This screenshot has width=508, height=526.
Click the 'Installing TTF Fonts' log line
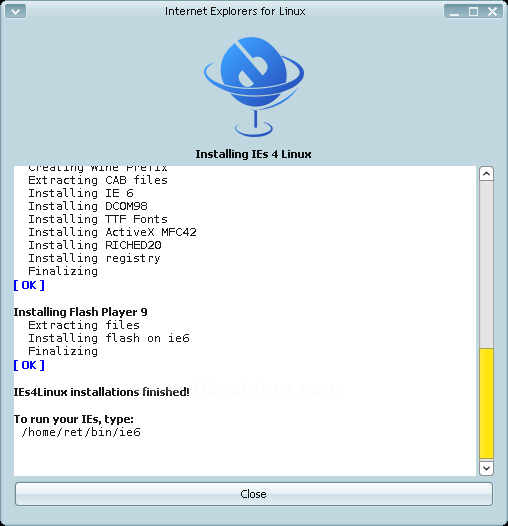pyautogui.click(x=98, y=219)
